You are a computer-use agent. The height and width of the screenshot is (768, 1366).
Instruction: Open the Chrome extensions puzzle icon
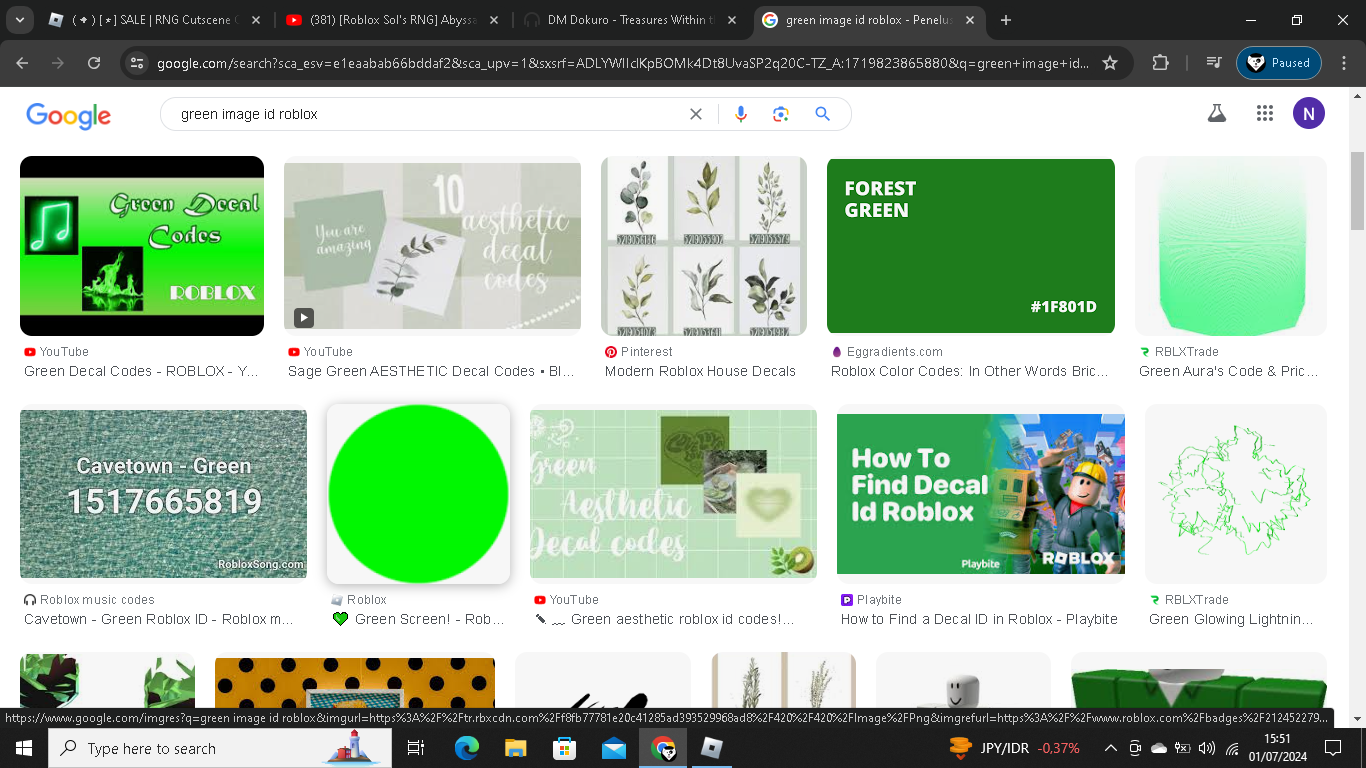(1160, 63)
